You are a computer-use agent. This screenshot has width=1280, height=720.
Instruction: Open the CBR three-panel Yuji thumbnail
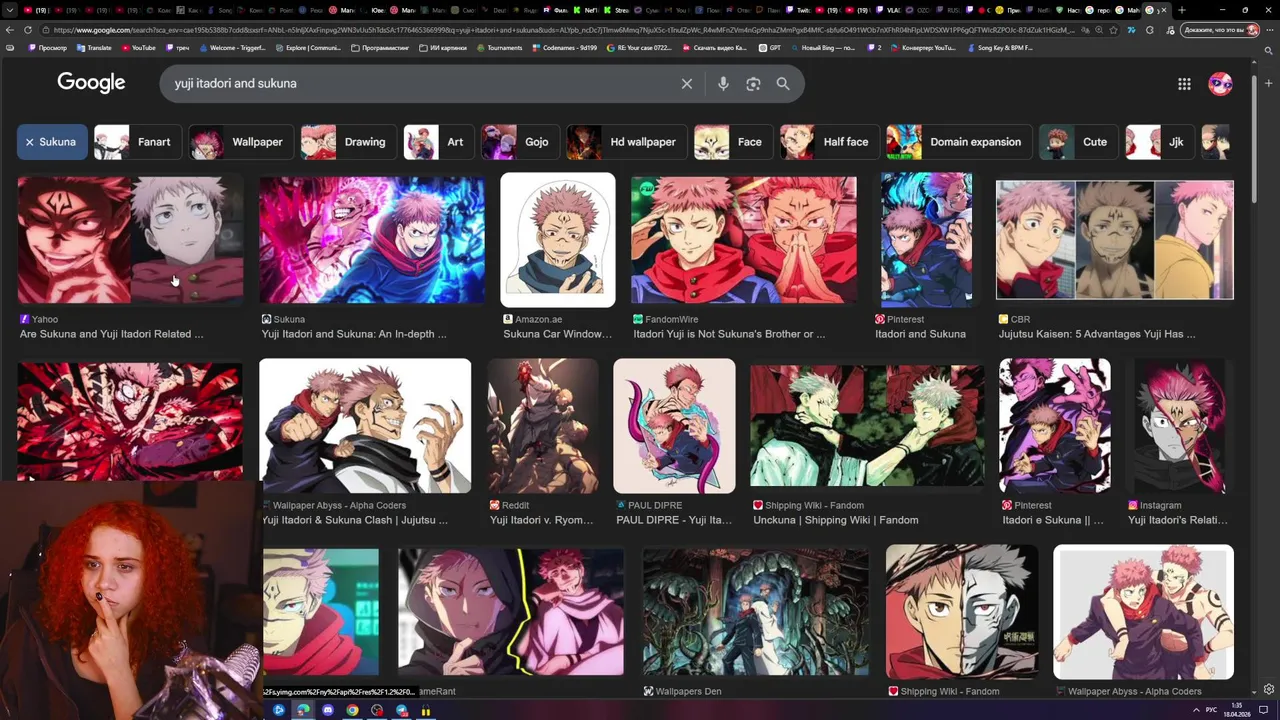(1115, 240)
